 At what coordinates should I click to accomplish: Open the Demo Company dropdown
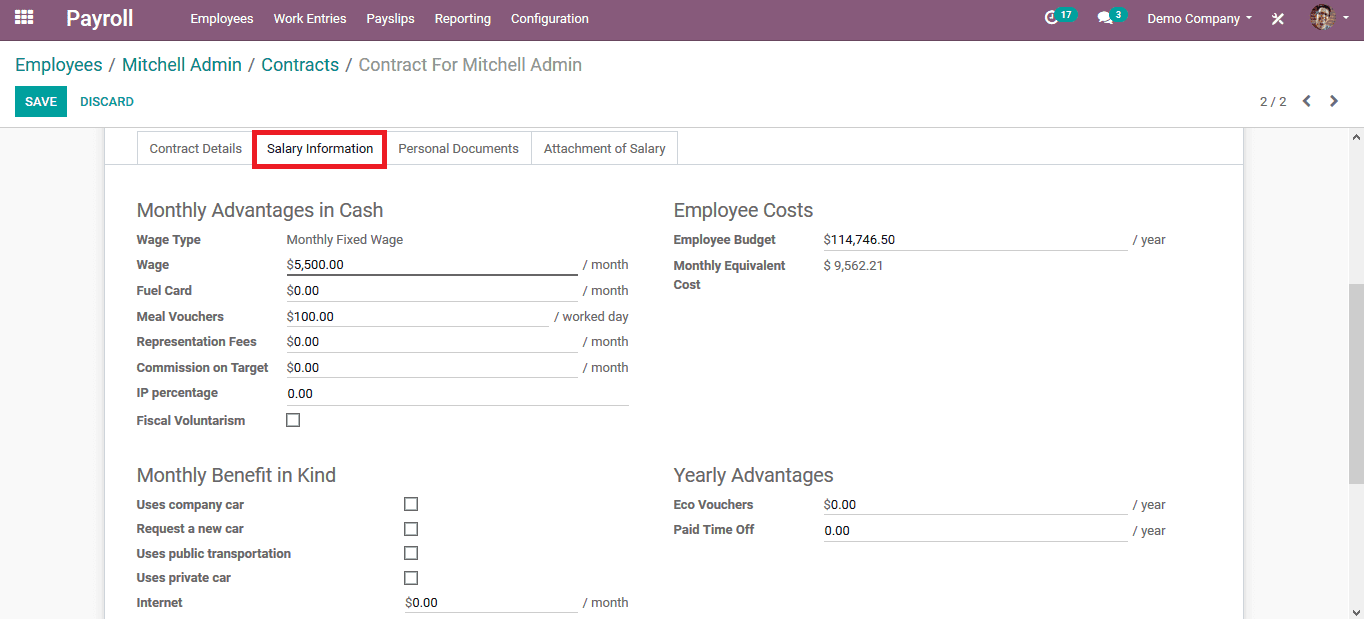[x=1196, y=18]
